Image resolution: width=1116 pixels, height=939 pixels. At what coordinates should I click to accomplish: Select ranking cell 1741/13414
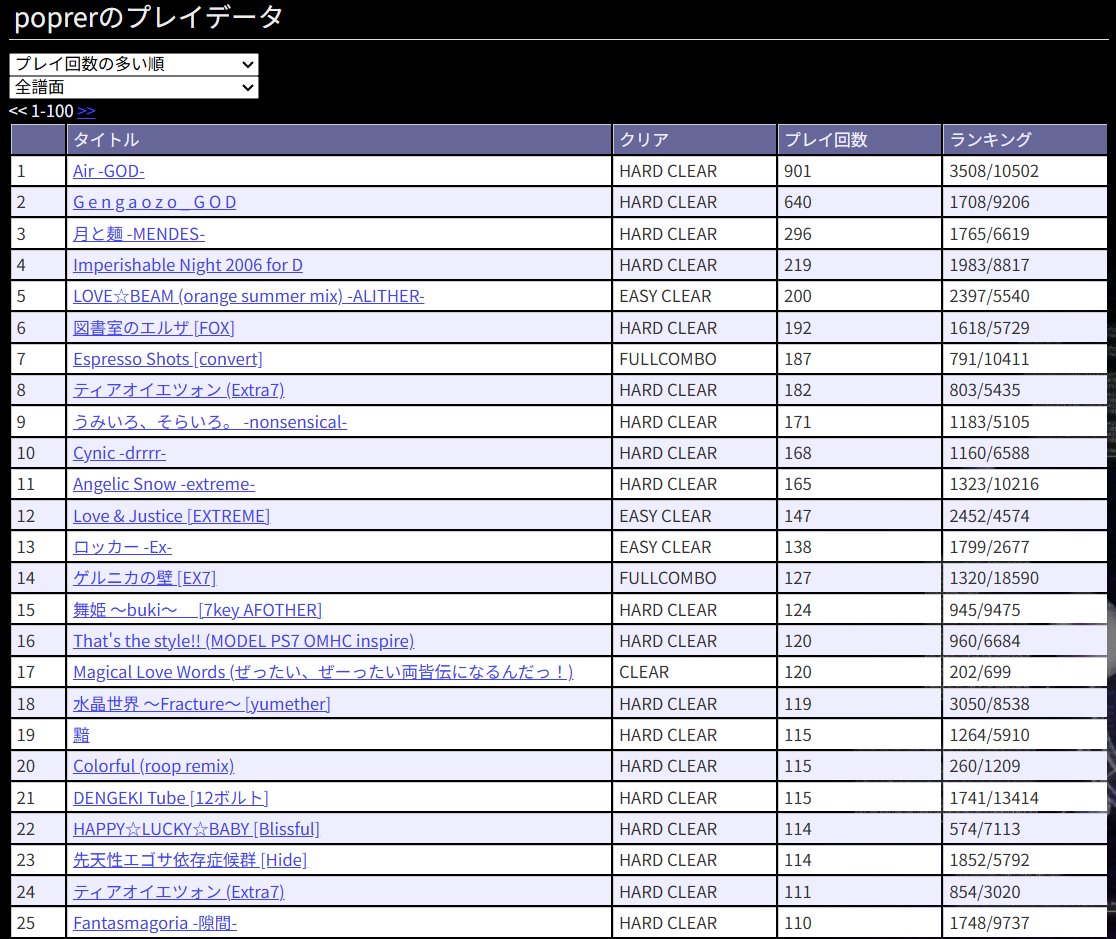[x=1025, y=797]
